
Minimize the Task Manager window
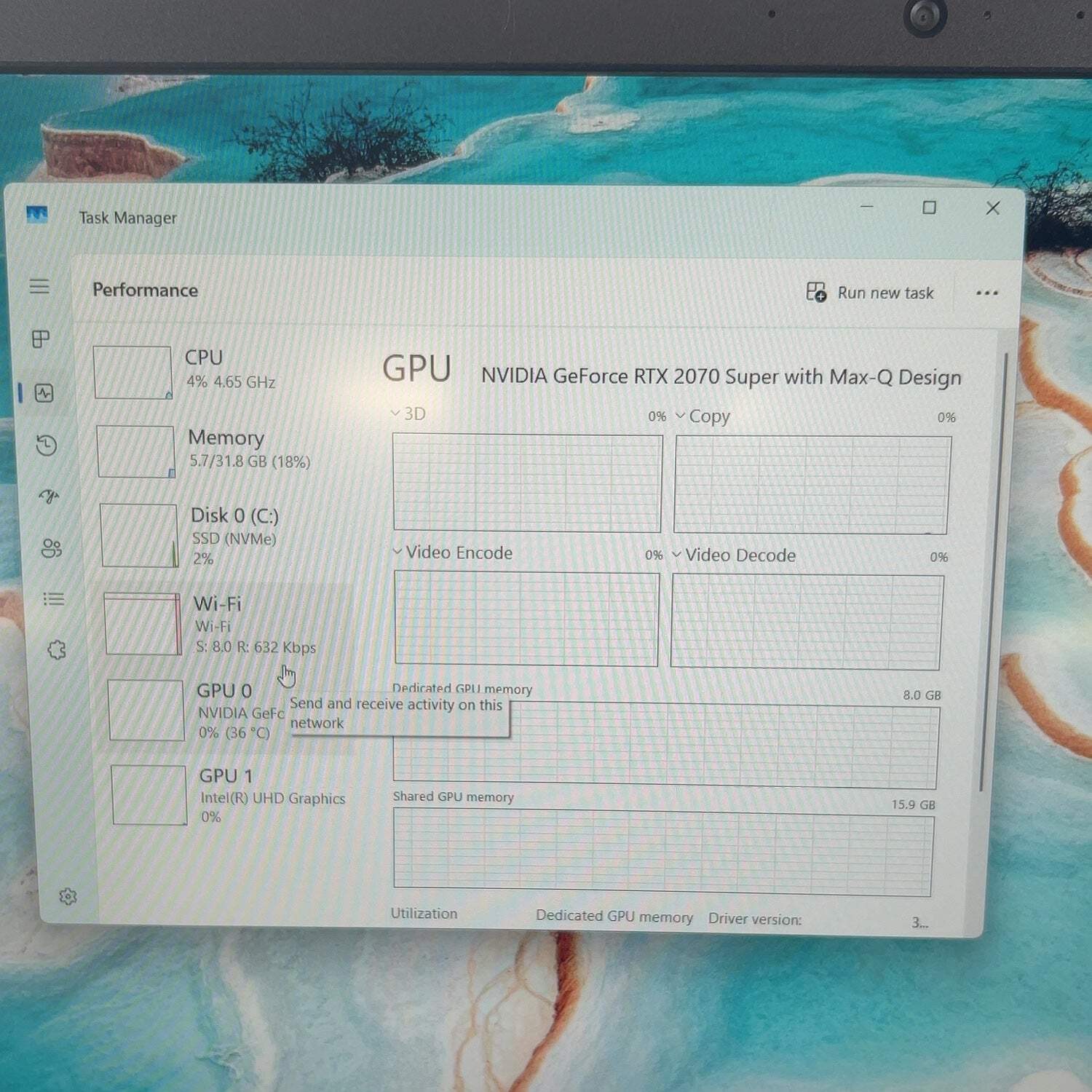click(866, 207)
